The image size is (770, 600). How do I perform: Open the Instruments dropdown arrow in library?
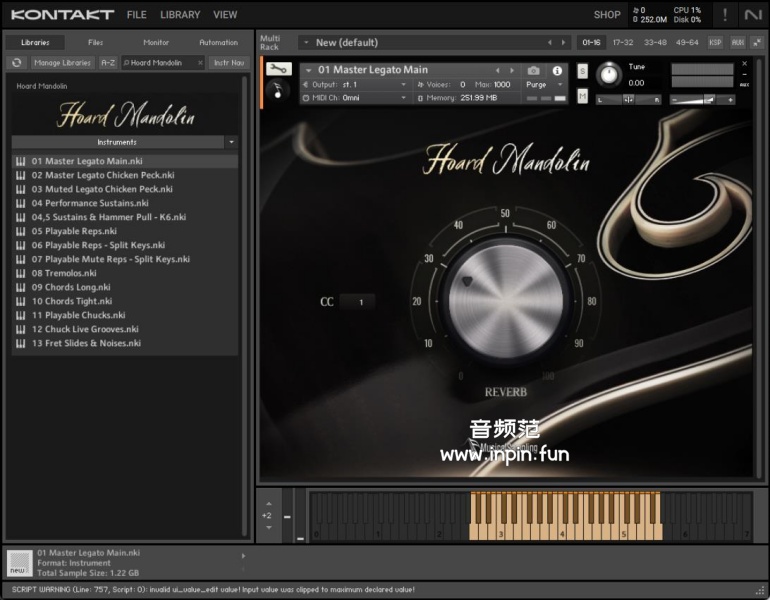[231, 142]
